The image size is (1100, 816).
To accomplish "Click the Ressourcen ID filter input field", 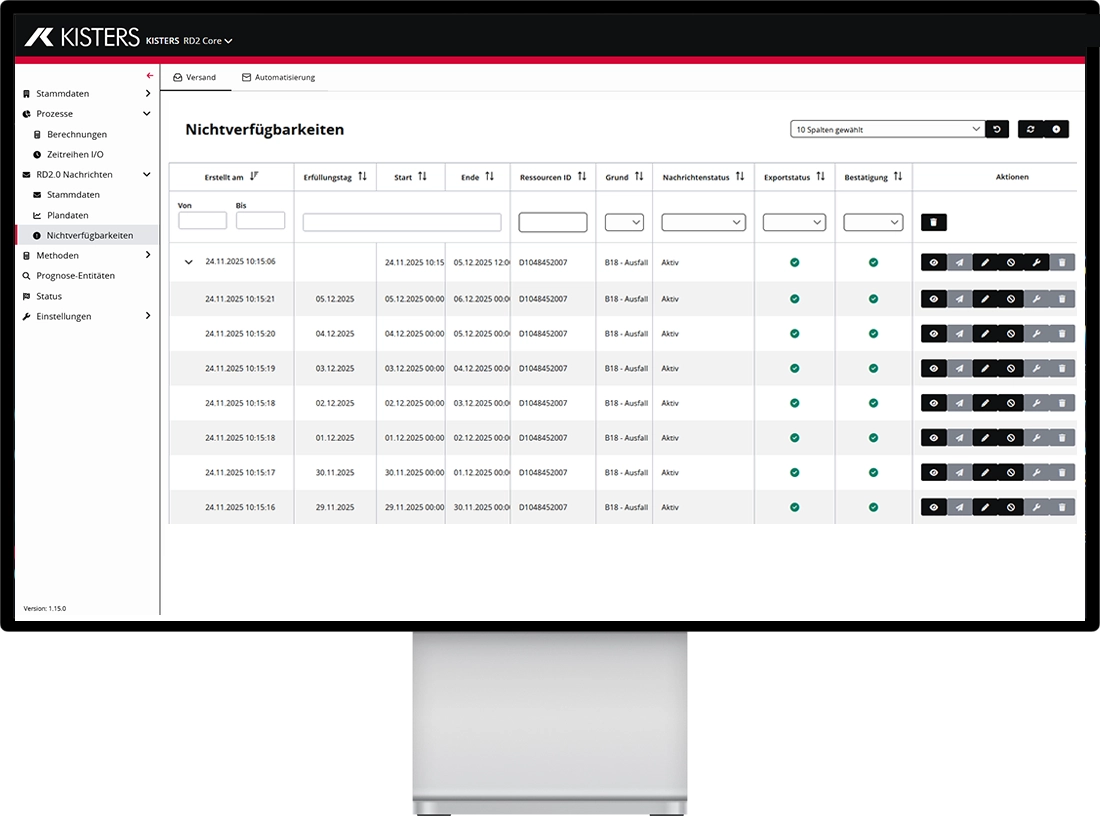I will (552, 222).
